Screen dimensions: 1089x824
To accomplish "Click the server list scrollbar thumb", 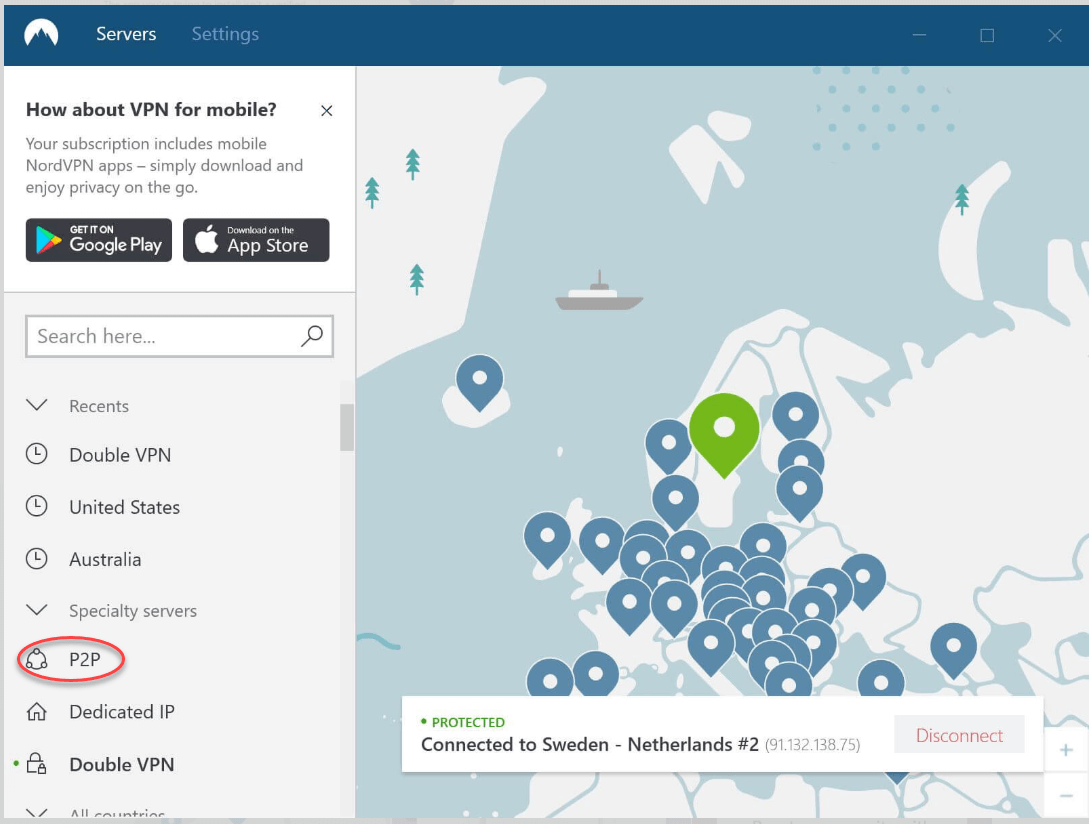I will coord(347,427).
